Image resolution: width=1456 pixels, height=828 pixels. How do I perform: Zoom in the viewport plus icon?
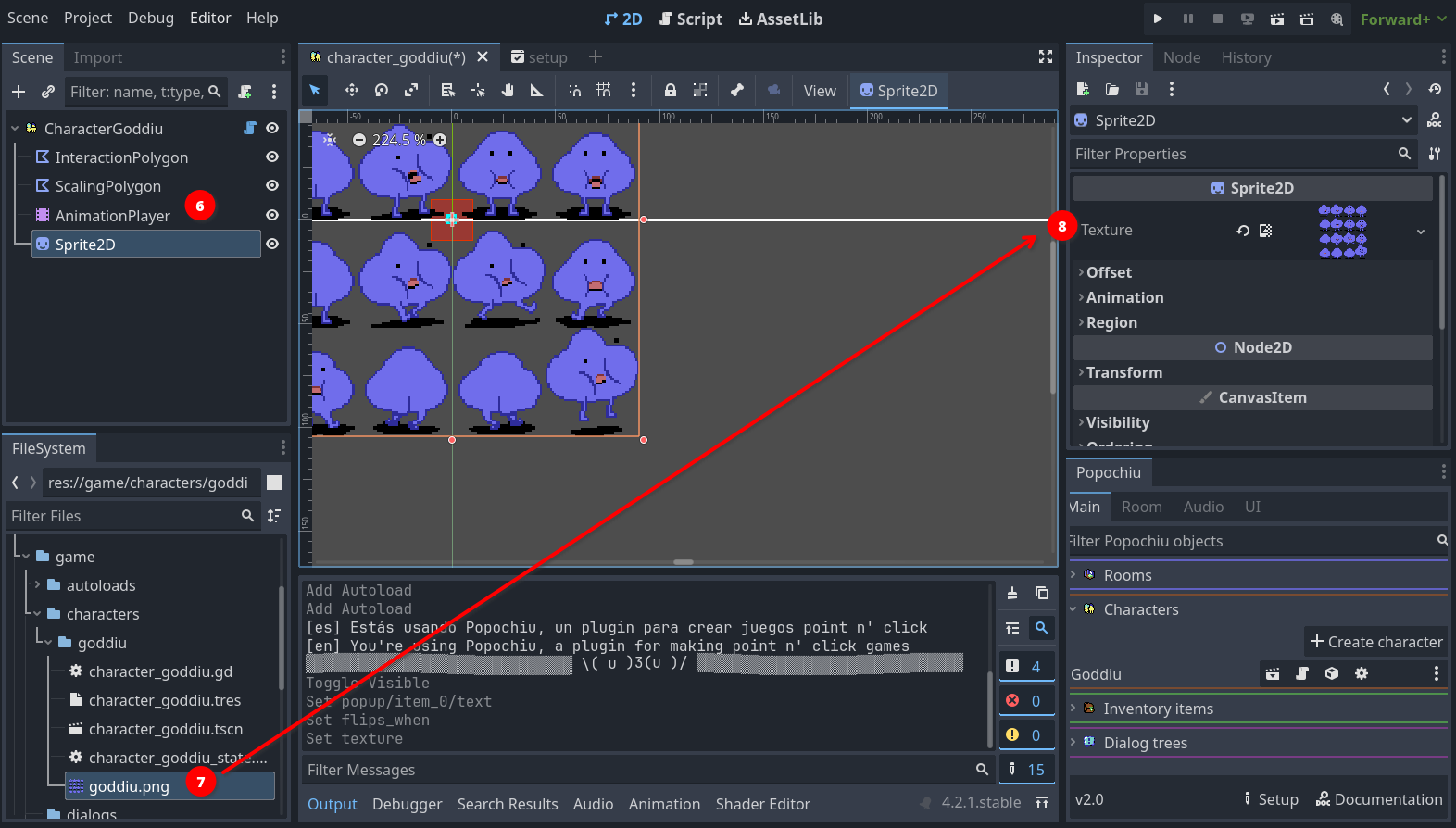point(440,140)
